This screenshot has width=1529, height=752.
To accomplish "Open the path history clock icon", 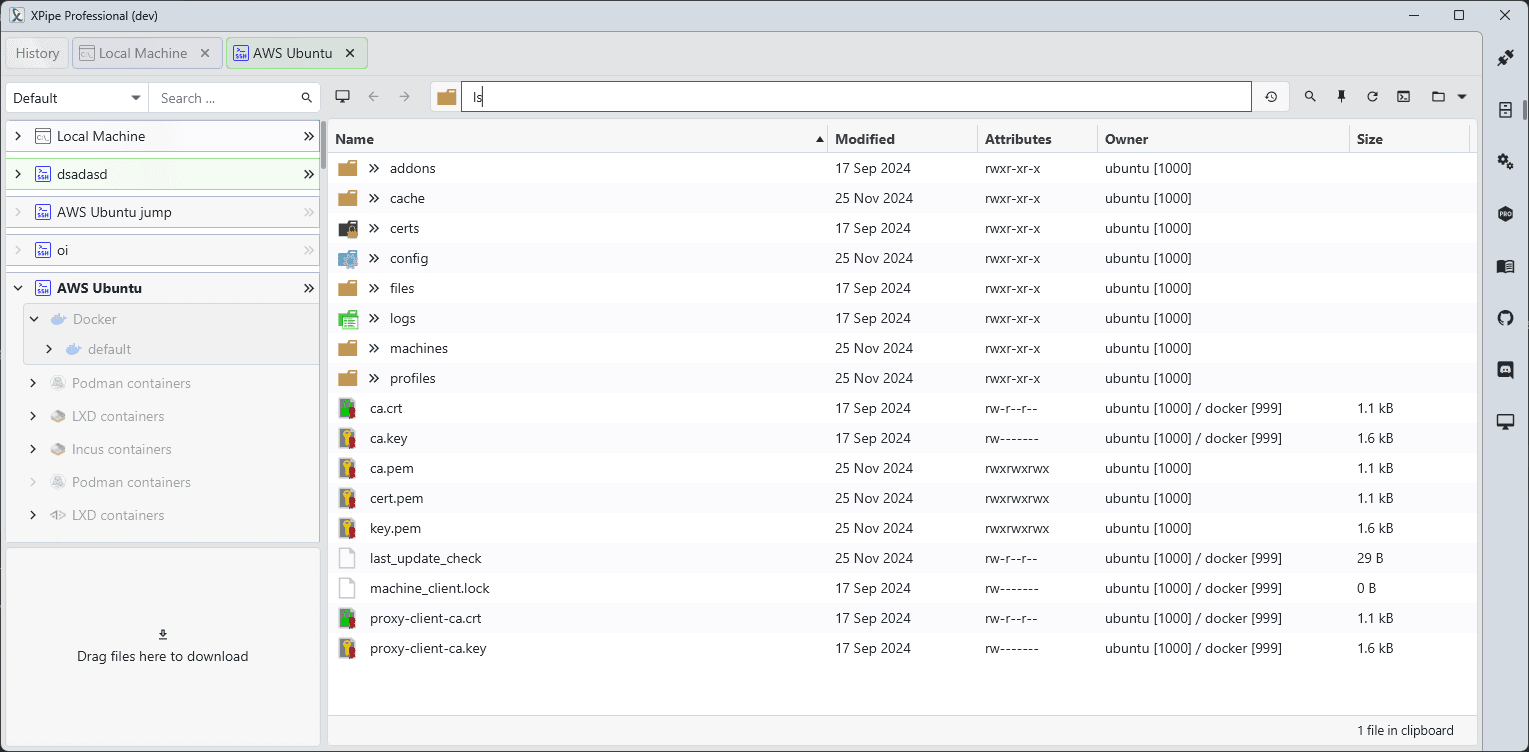I will 1271,97.
